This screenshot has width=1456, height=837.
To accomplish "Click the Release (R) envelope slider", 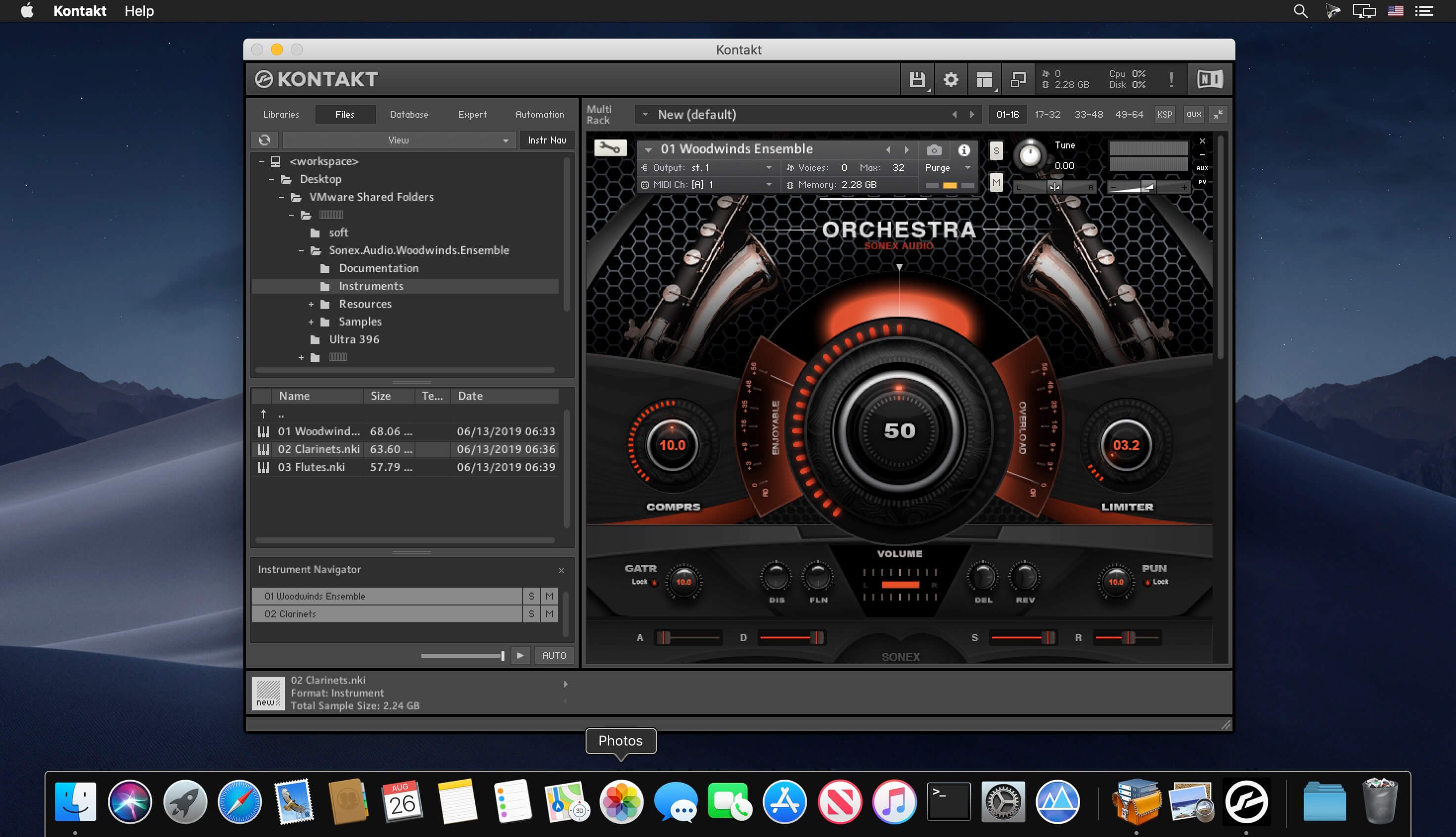I will [1127, 638].
